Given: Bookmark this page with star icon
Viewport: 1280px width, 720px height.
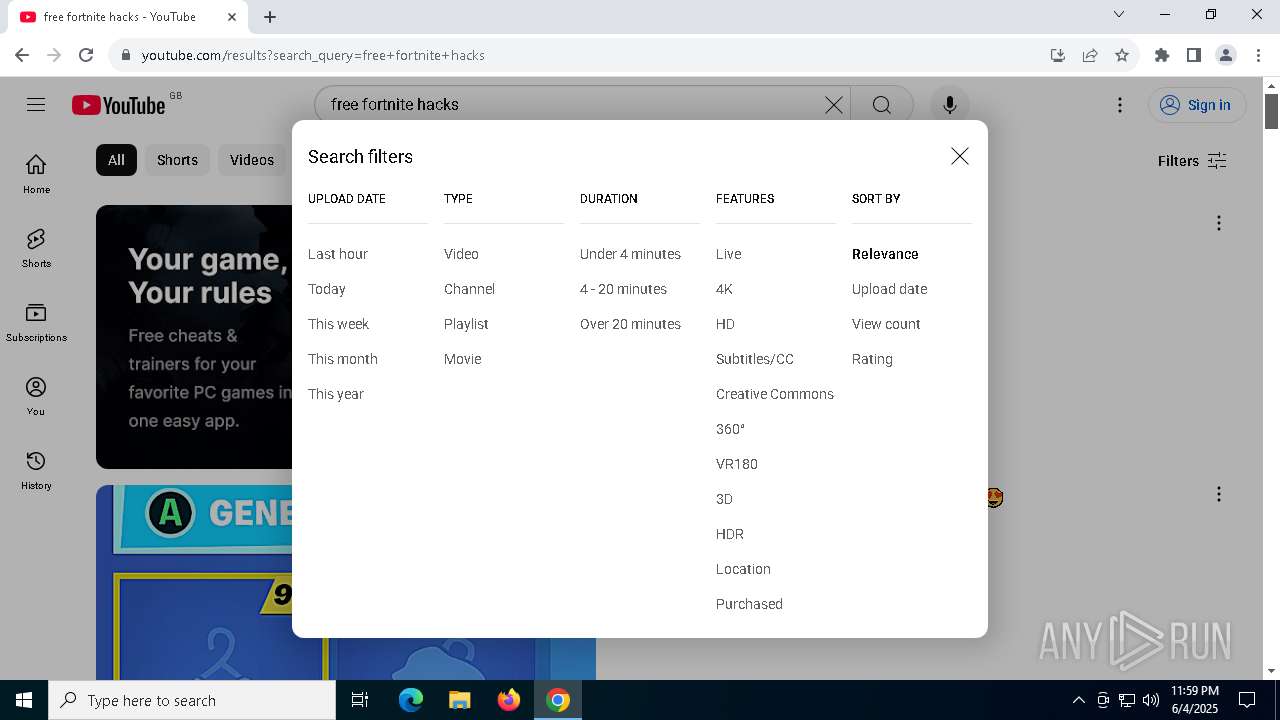Looking at the screenshot, I should 1122,55.
